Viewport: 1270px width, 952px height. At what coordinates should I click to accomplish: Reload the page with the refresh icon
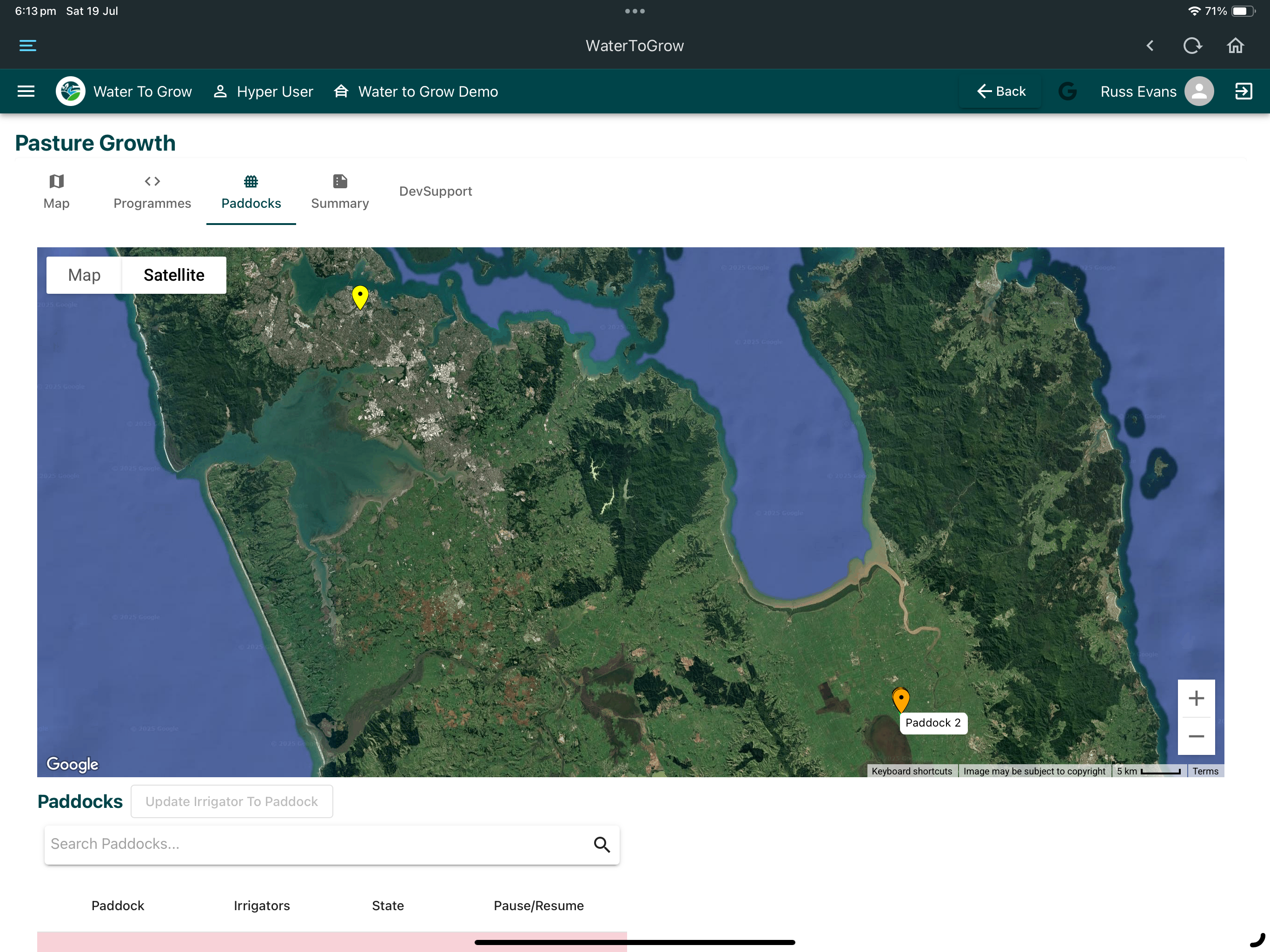[1192, 46]
